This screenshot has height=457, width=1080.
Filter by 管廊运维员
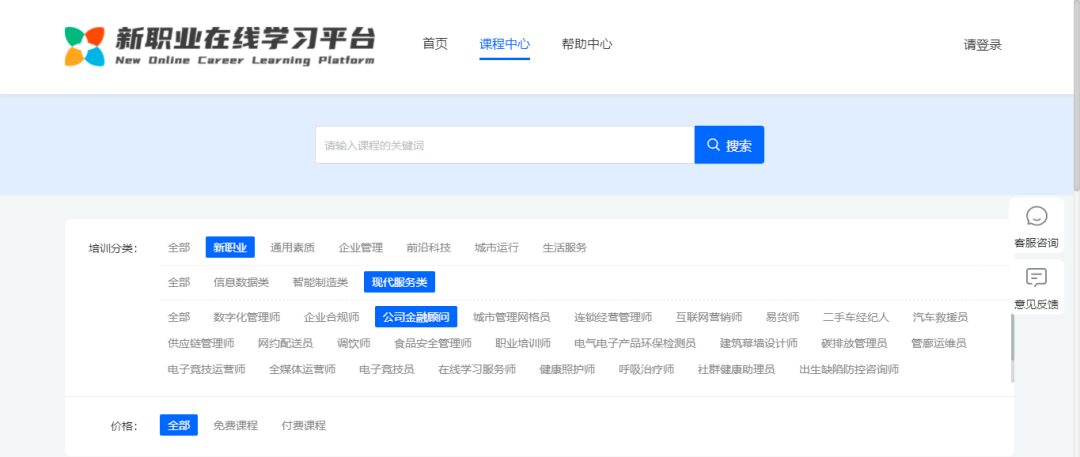(938, 343)
